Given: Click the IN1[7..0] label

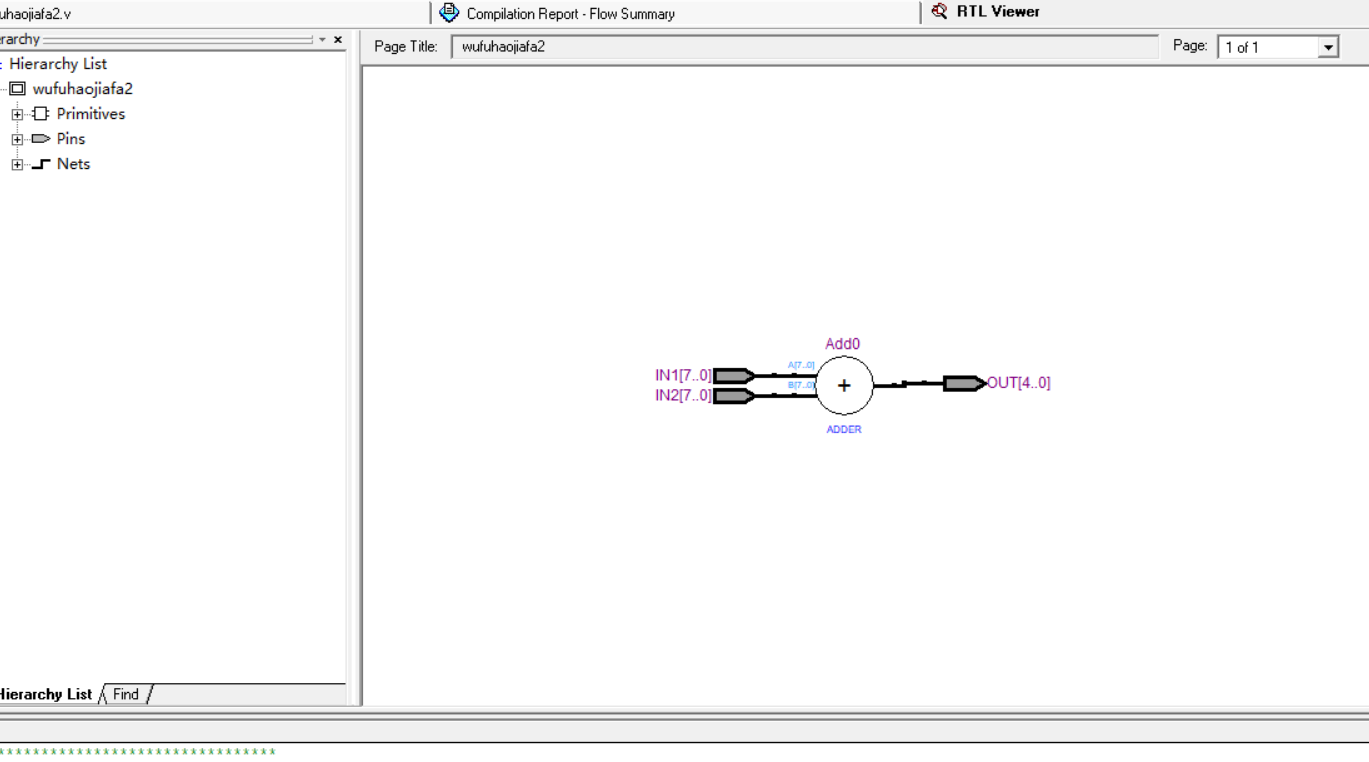Looking at the screenshot, I should pyautogui.click(x=683, y=375).
